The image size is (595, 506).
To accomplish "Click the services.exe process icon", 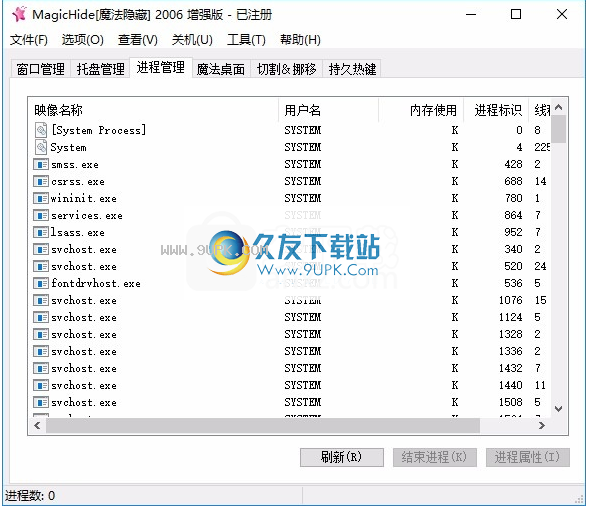I will [x=41, y=215].
